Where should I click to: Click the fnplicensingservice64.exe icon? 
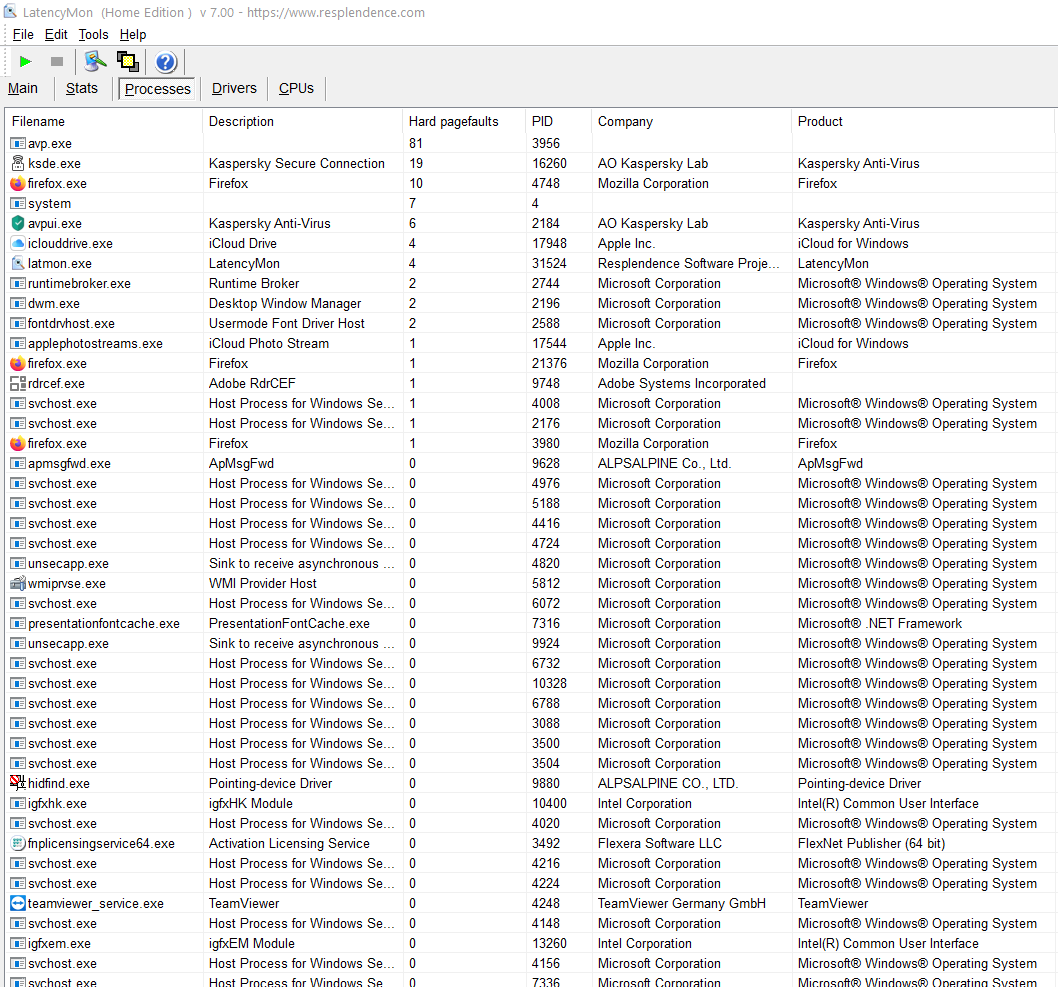18,843
